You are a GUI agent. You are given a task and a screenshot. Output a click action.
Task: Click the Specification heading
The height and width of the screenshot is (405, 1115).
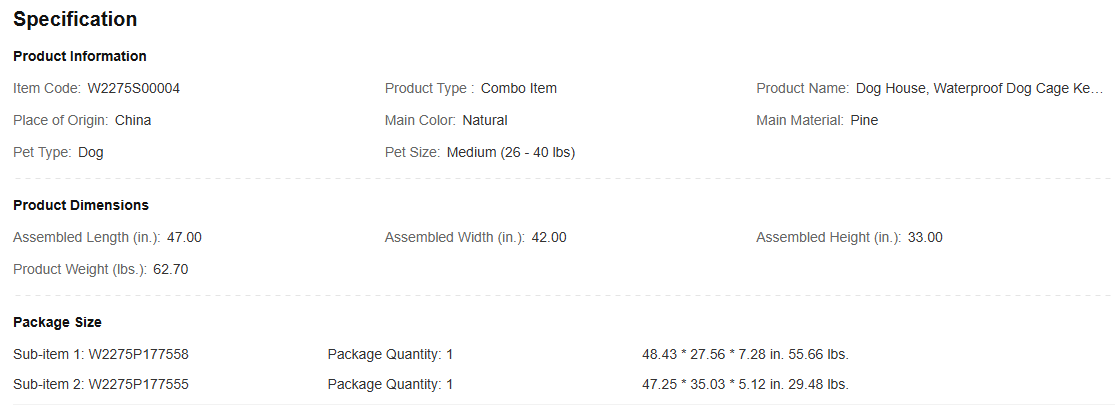coord(75,19)
